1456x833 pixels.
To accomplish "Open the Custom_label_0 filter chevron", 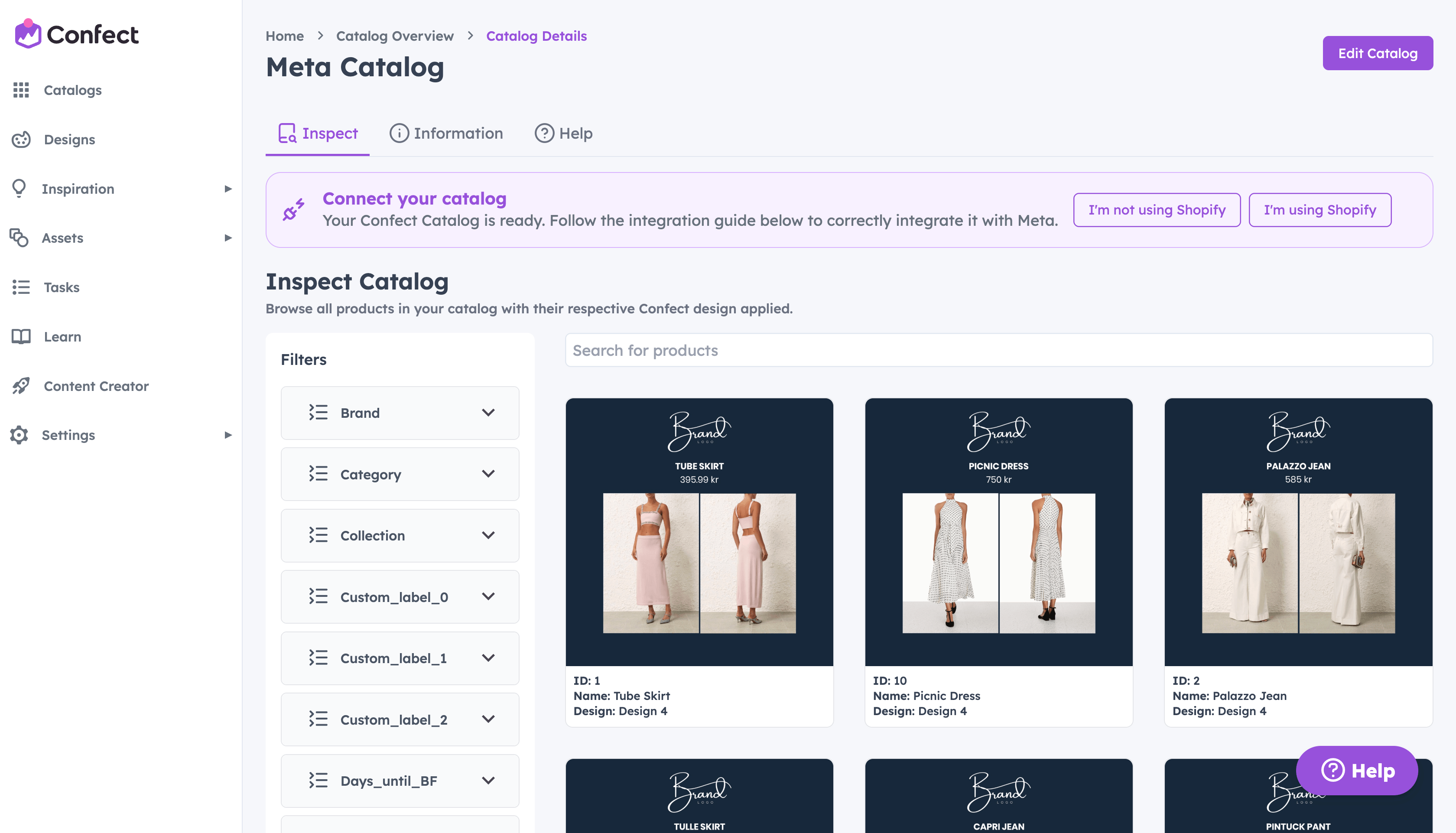I will 488,596.
